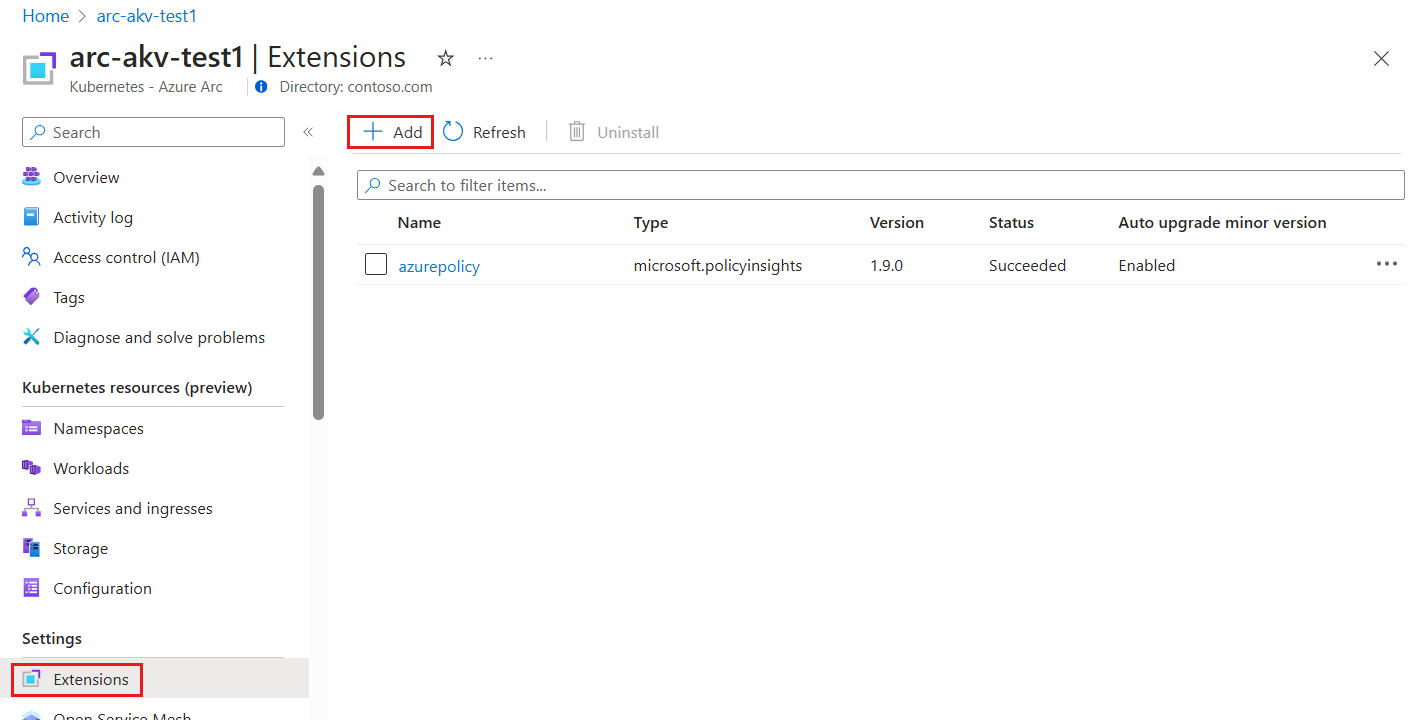Viewport: 1415px width, 720px height.
Task: Open the azurepolicy extension link
Action: pos(439,266)
